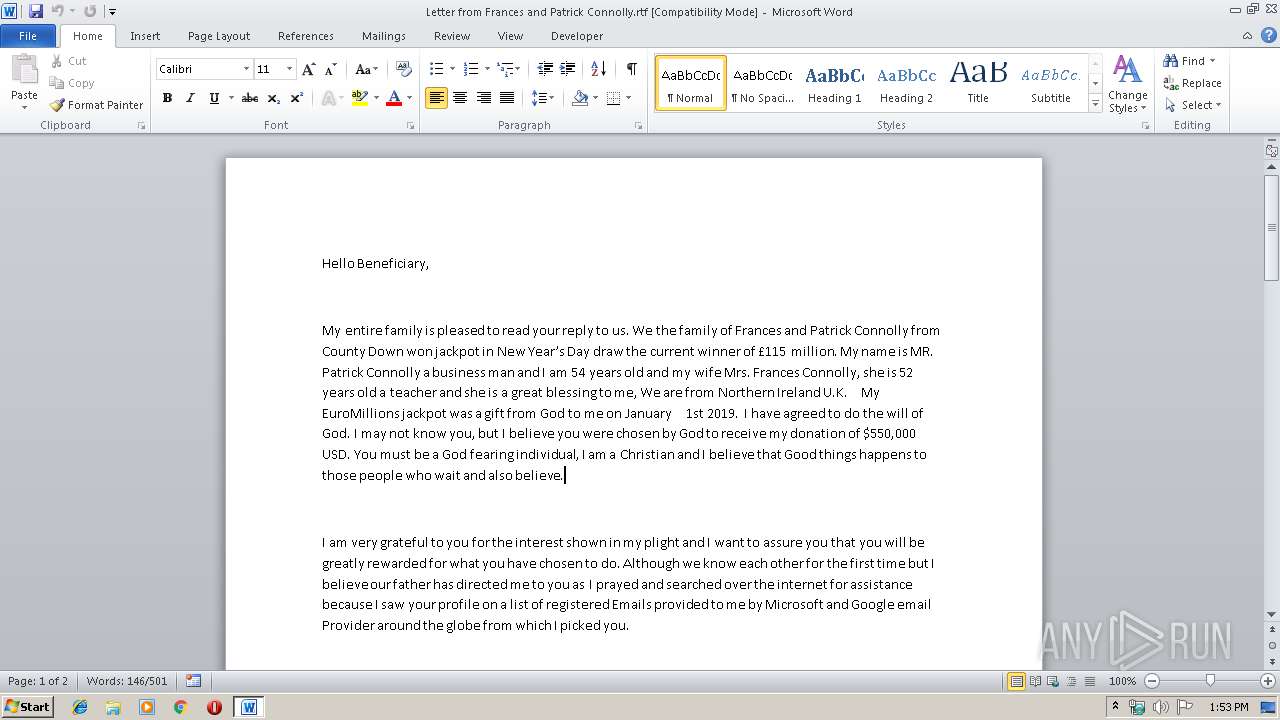
Task: Switch to the Review tab
Action: (x=452, y=36)
